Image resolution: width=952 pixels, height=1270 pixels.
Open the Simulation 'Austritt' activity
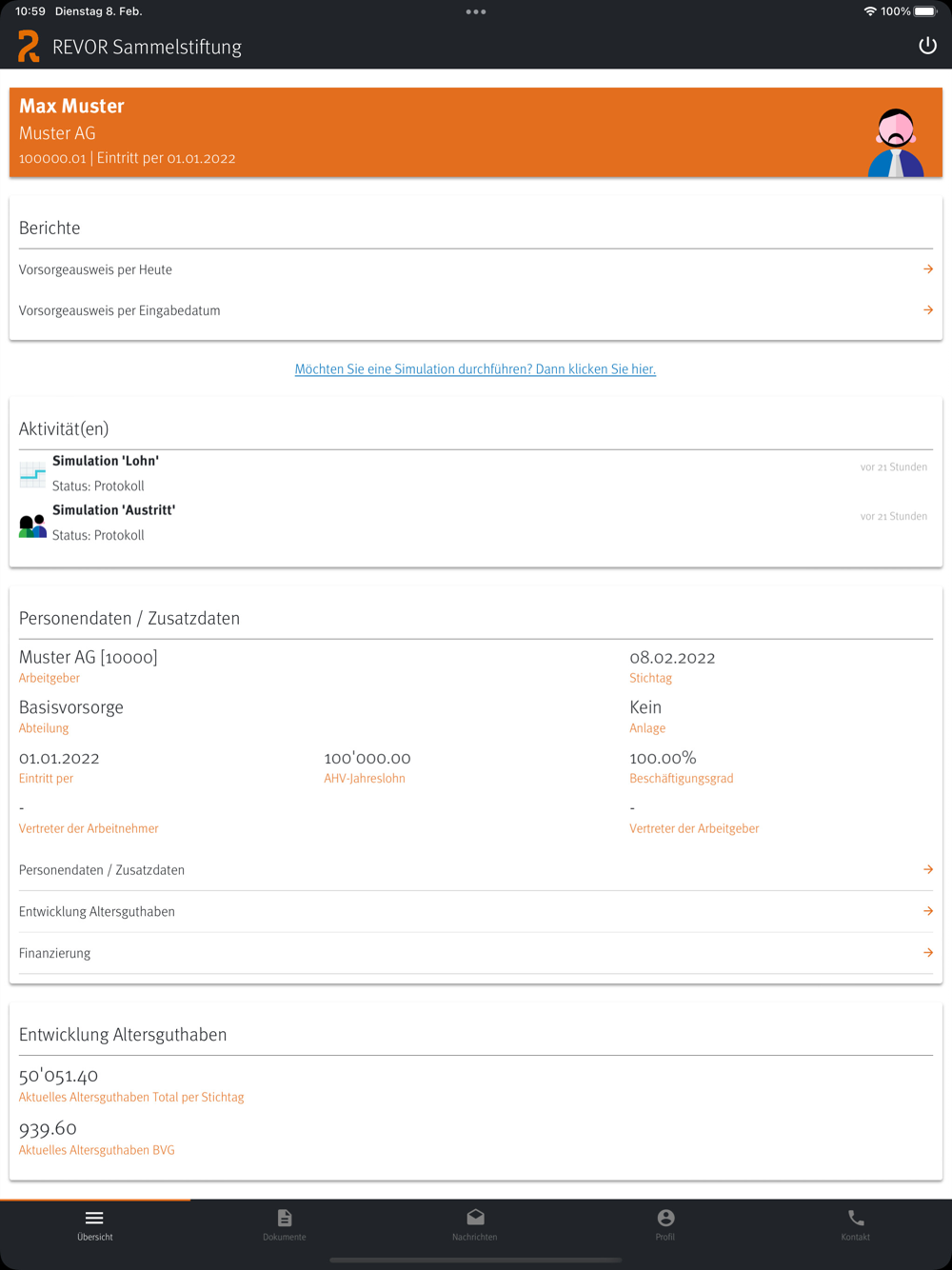pyautogui.click(x=476, y=523)
